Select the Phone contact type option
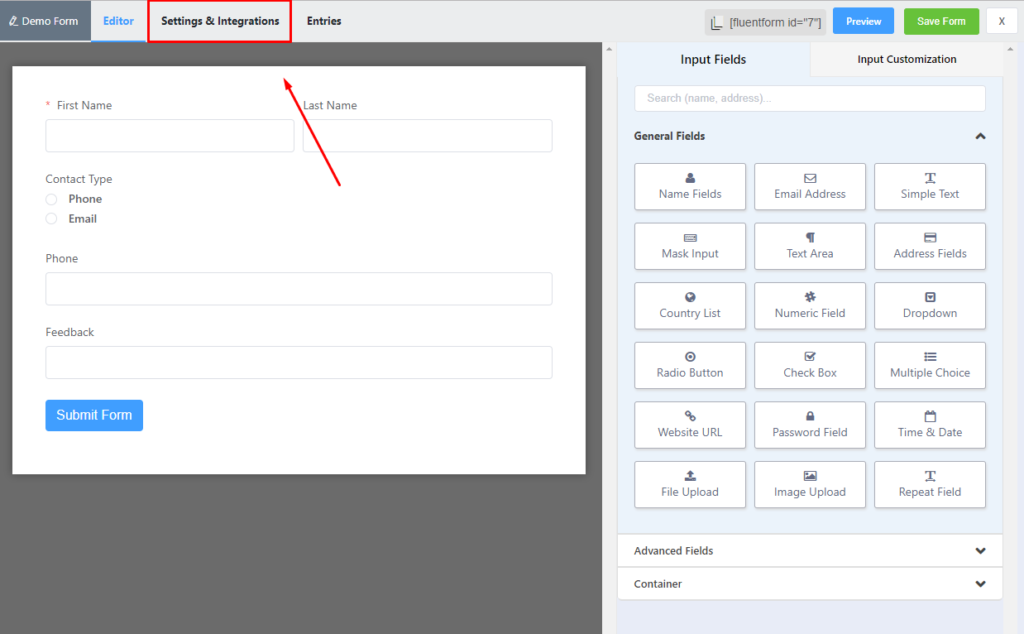The width and height of the screenshot is (1024, 634). click(x=51, y=198)
